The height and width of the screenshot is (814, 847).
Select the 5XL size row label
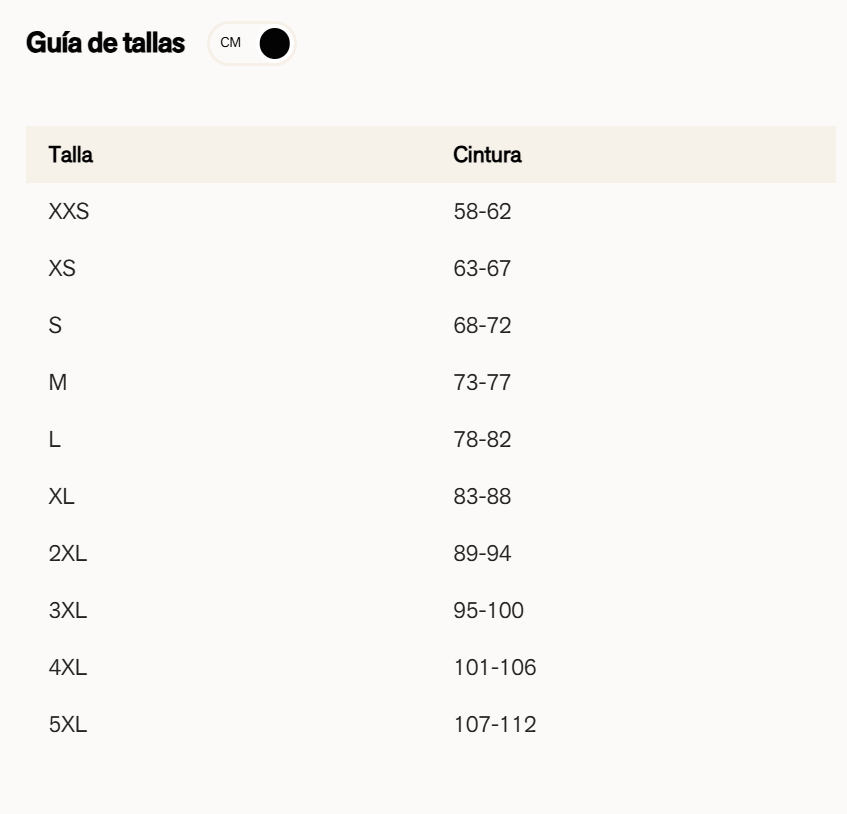68,725
